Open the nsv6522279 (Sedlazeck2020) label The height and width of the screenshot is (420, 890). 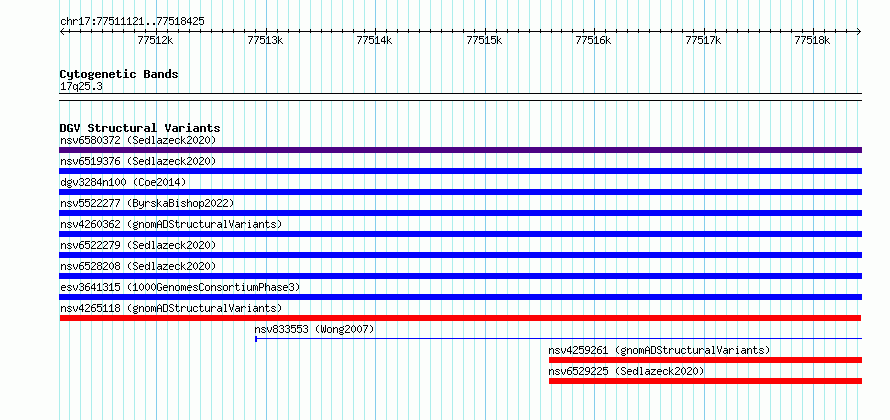click(138, 245)
